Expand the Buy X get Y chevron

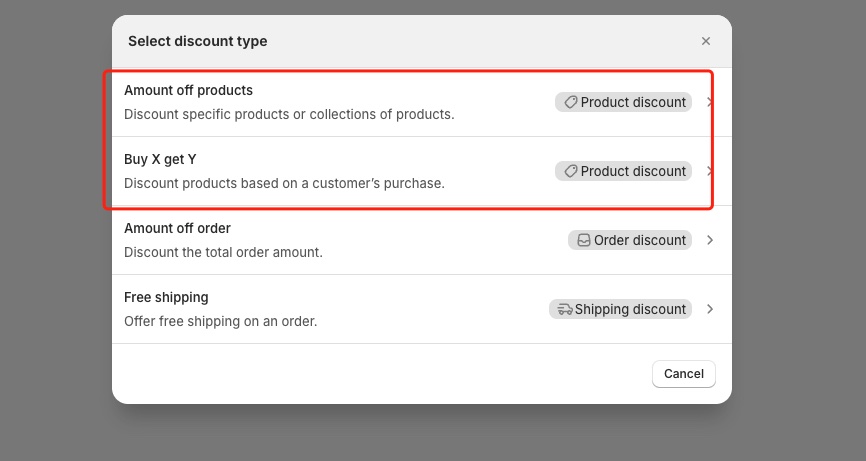pos(709,171)
